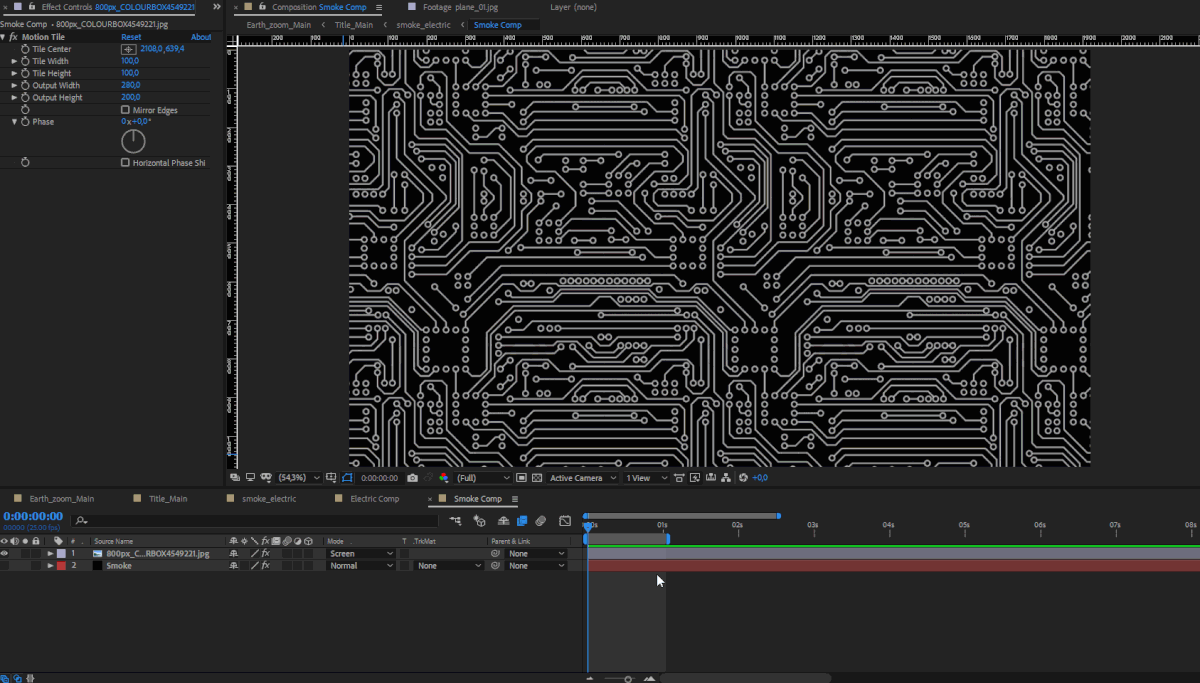Viewport: 1200px width, 683px height.
Task: Click the About link for Motion Tile
Action: click(201, 37)
